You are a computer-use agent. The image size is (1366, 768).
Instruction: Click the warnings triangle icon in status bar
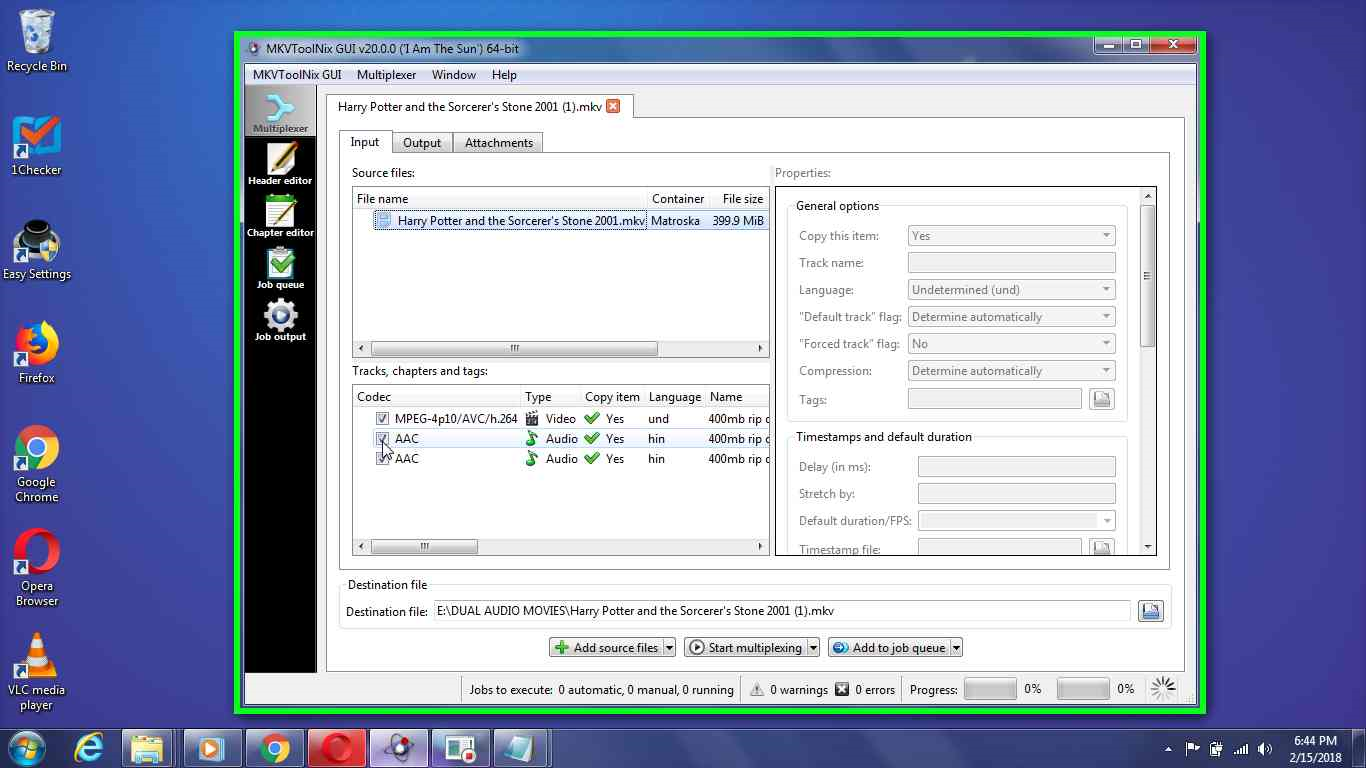point(757,689)
